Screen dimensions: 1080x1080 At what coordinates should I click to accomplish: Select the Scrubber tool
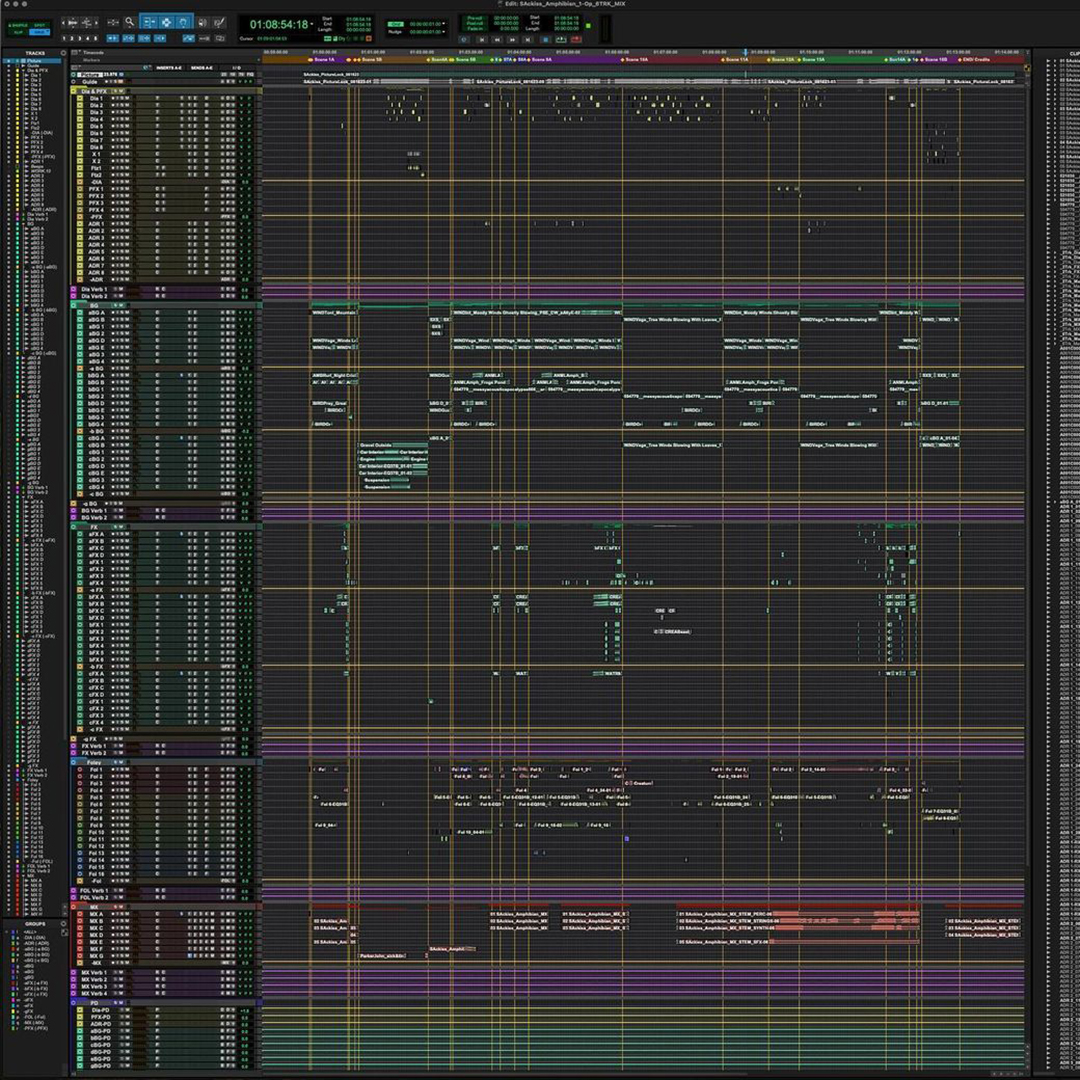[201, 21]
